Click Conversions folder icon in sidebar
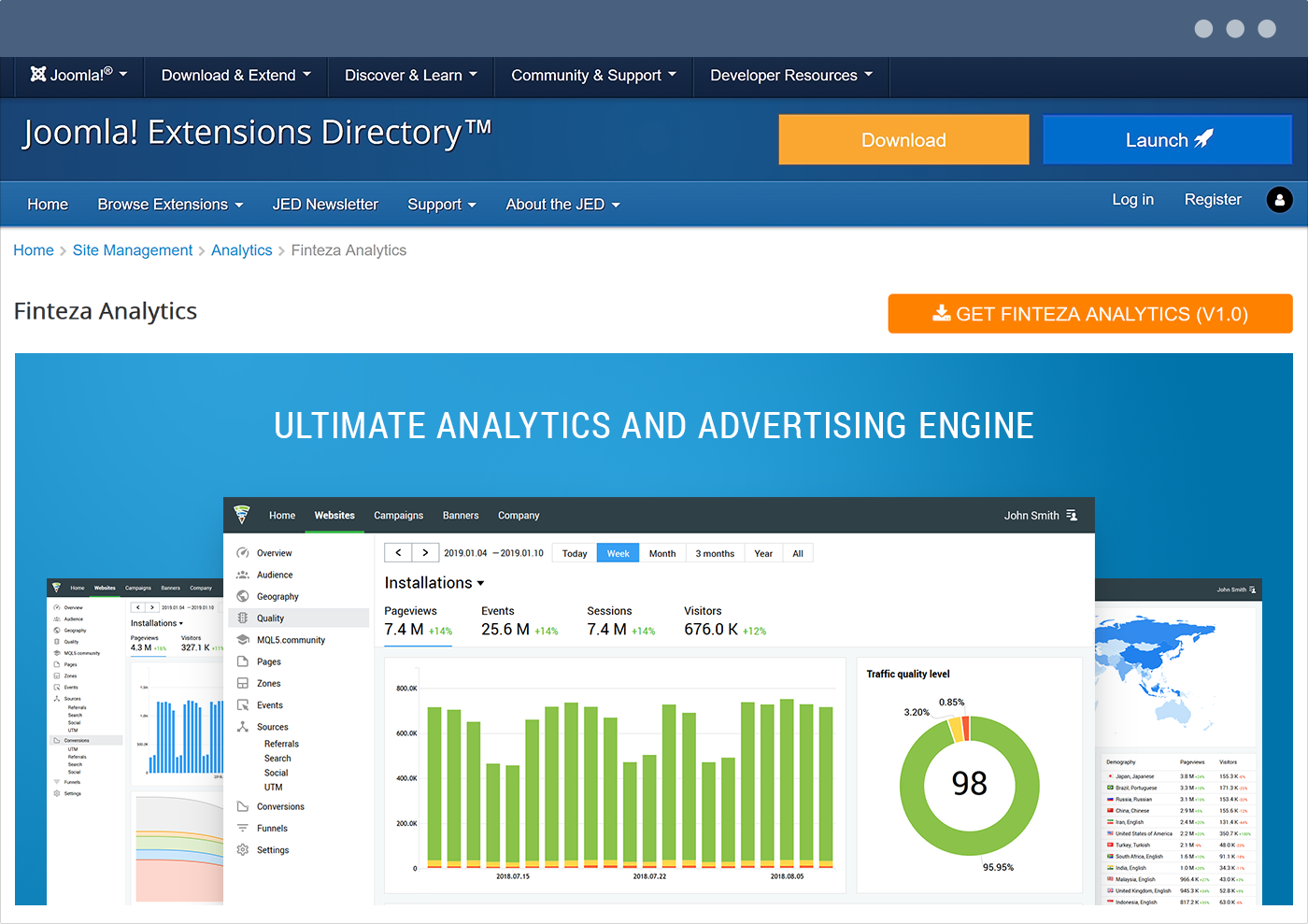Screen dimensions: 1308x924 (x=243, y=806)
